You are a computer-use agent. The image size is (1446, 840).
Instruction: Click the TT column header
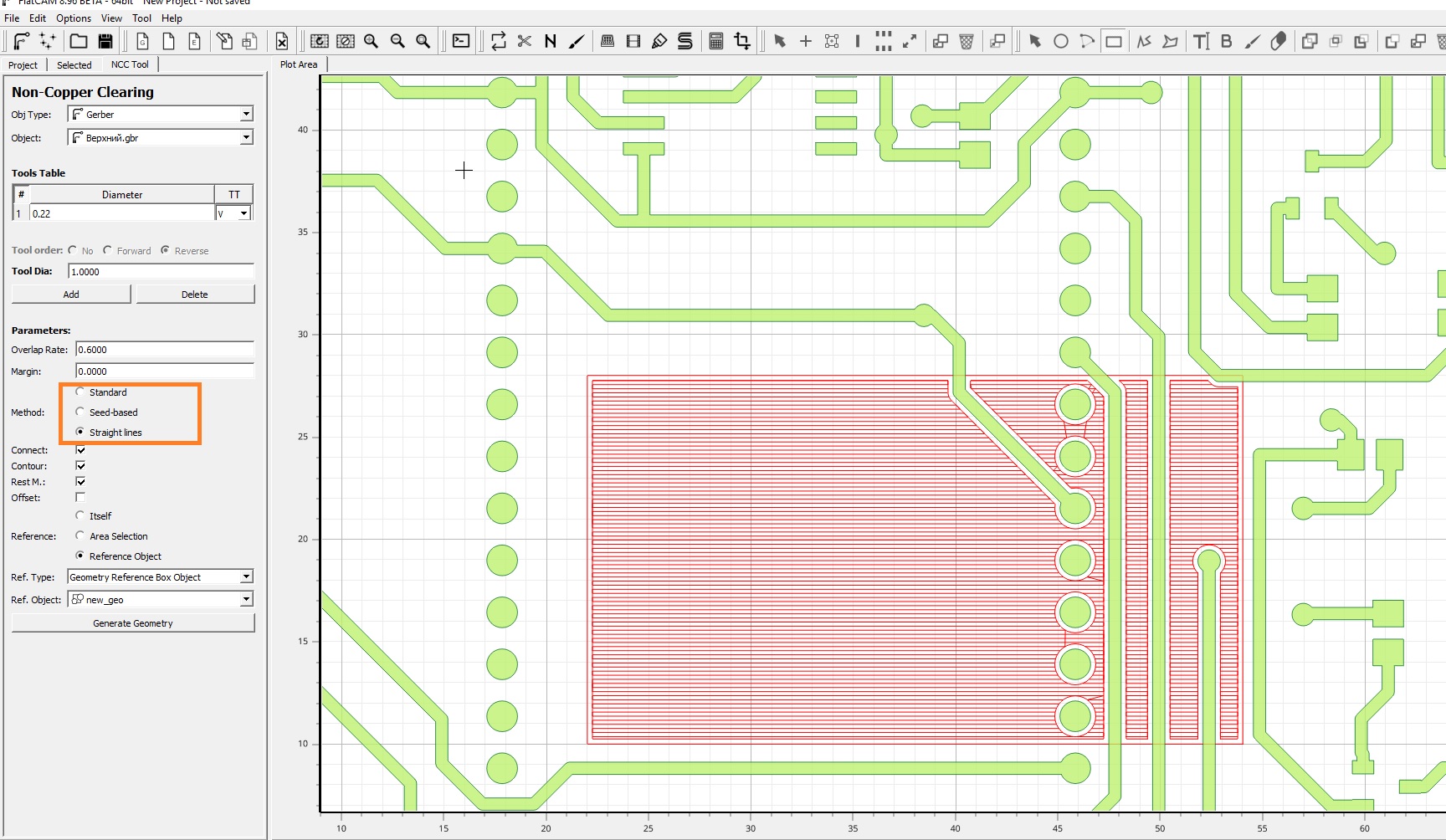234,194
